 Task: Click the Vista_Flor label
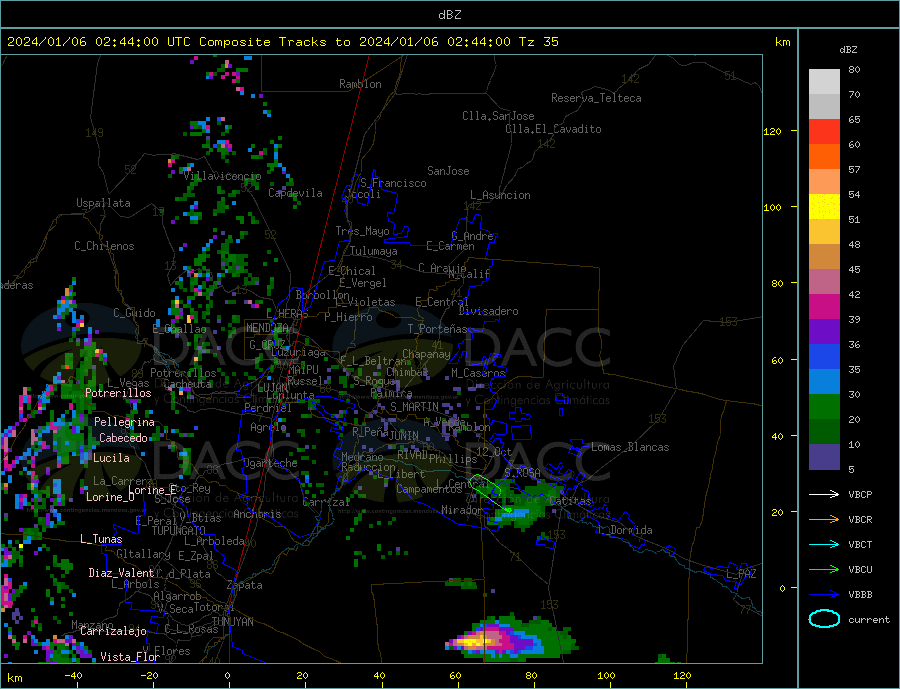pos(130,657)
